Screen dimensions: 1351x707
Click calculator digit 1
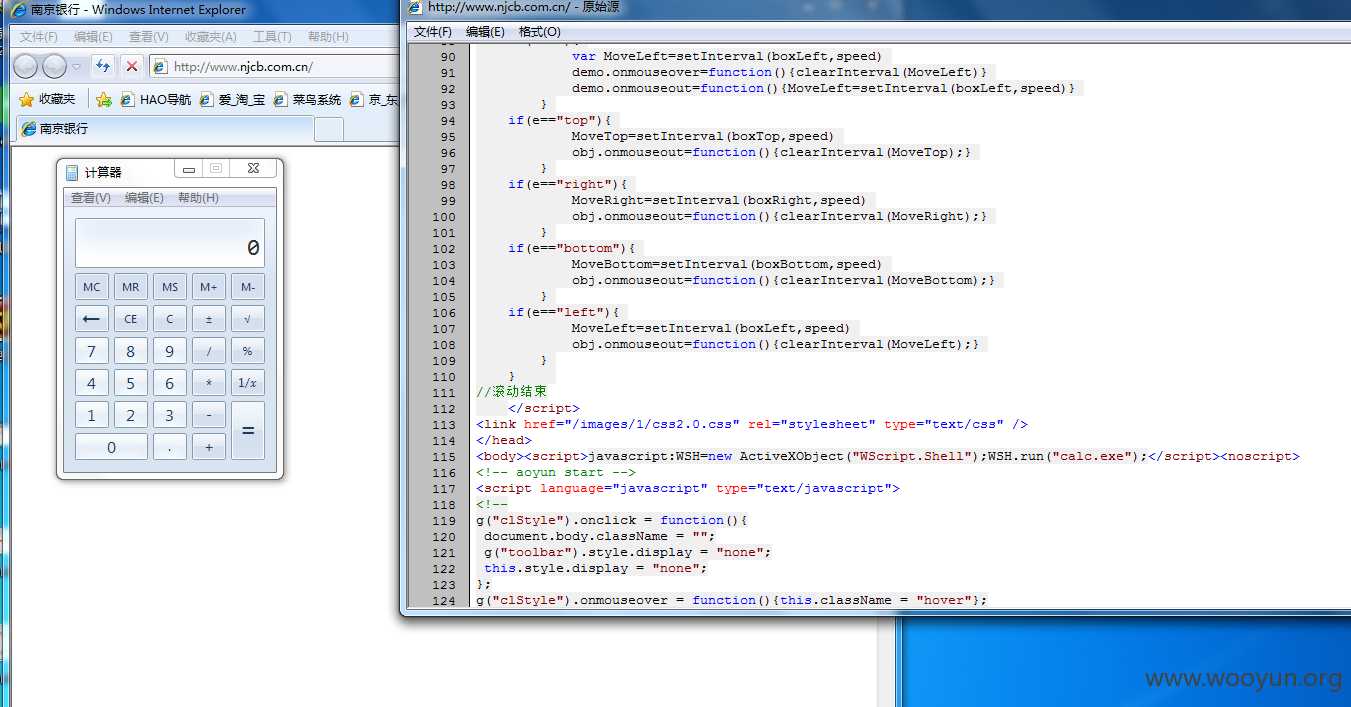click(92, 415)
